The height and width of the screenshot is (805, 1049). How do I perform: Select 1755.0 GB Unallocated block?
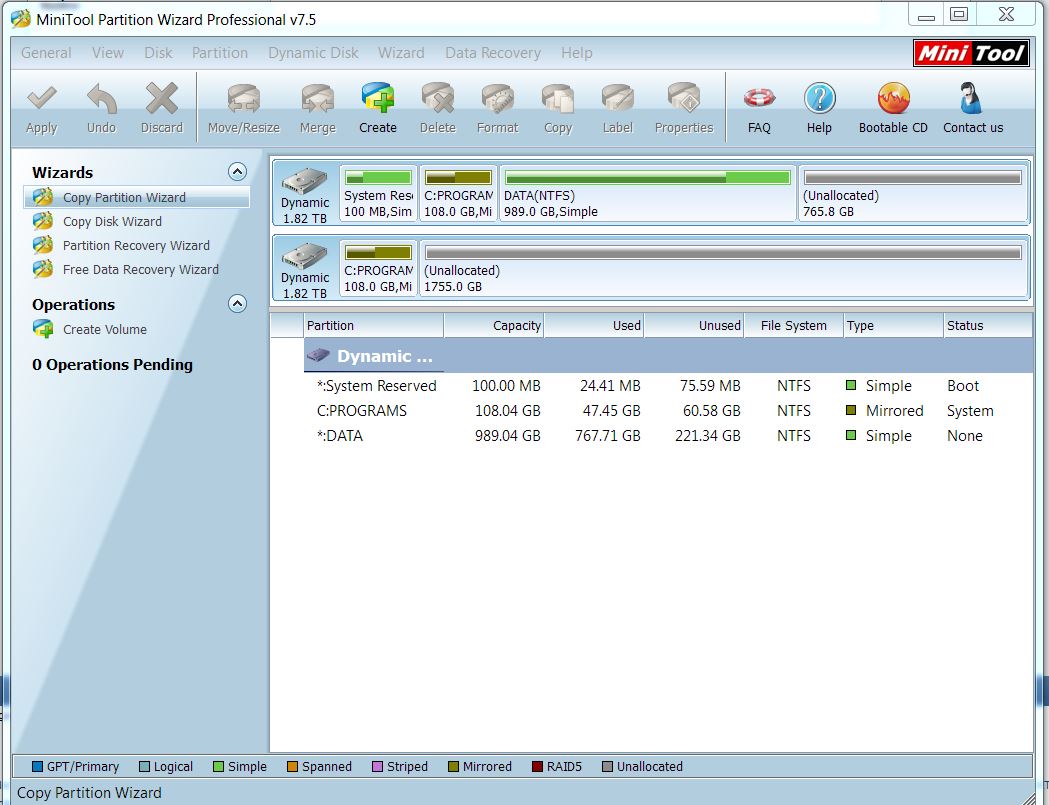click(724, 268)
